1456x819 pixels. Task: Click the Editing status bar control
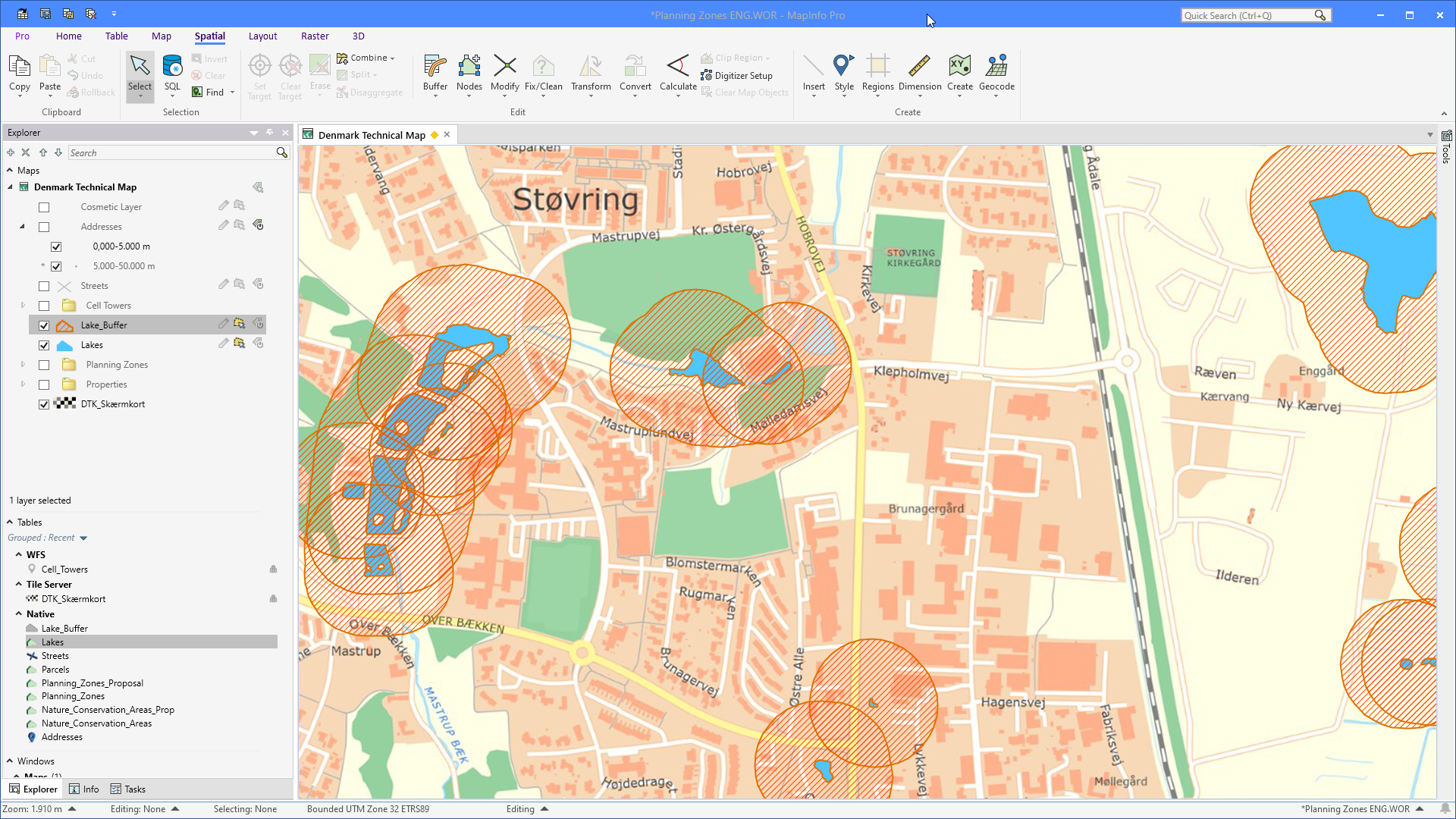[528, 809]
